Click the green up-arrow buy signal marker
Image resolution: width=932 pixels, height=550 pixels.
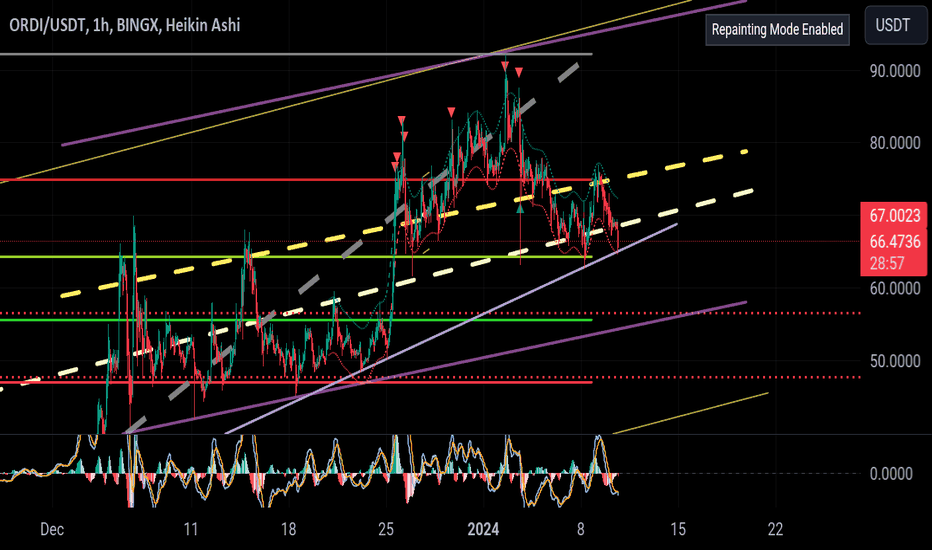(x=520, y=208)
